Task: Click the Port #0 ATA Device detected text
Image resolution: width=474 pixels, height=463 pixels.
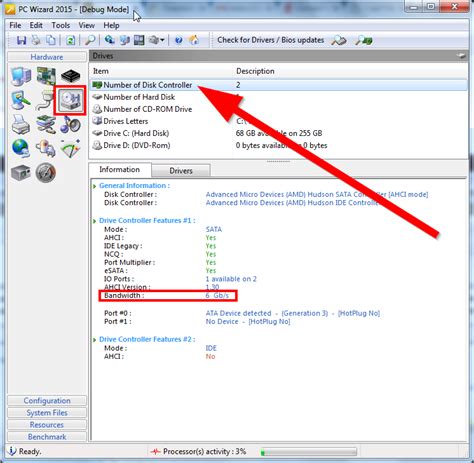Action: pos(293,313)
